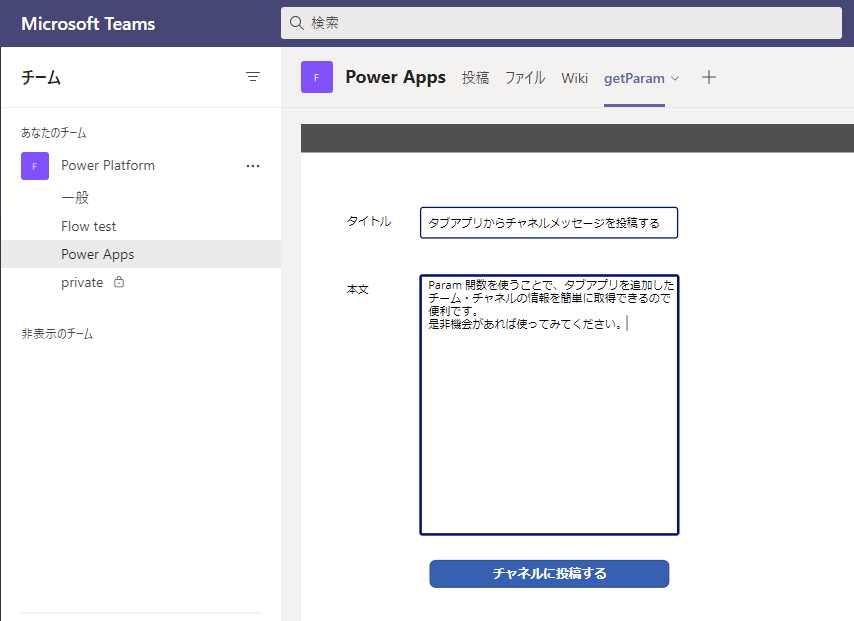The image size is (854, 621).
Task: Click the 本文 label
Action: click(x=357, y=289)
